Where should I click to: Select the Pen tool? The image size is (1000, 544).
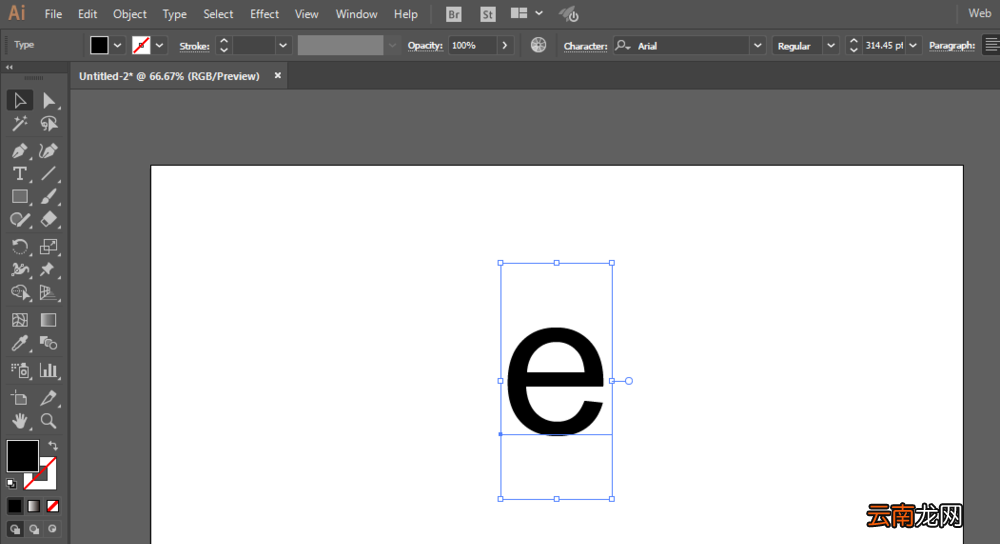coord(20,151)
